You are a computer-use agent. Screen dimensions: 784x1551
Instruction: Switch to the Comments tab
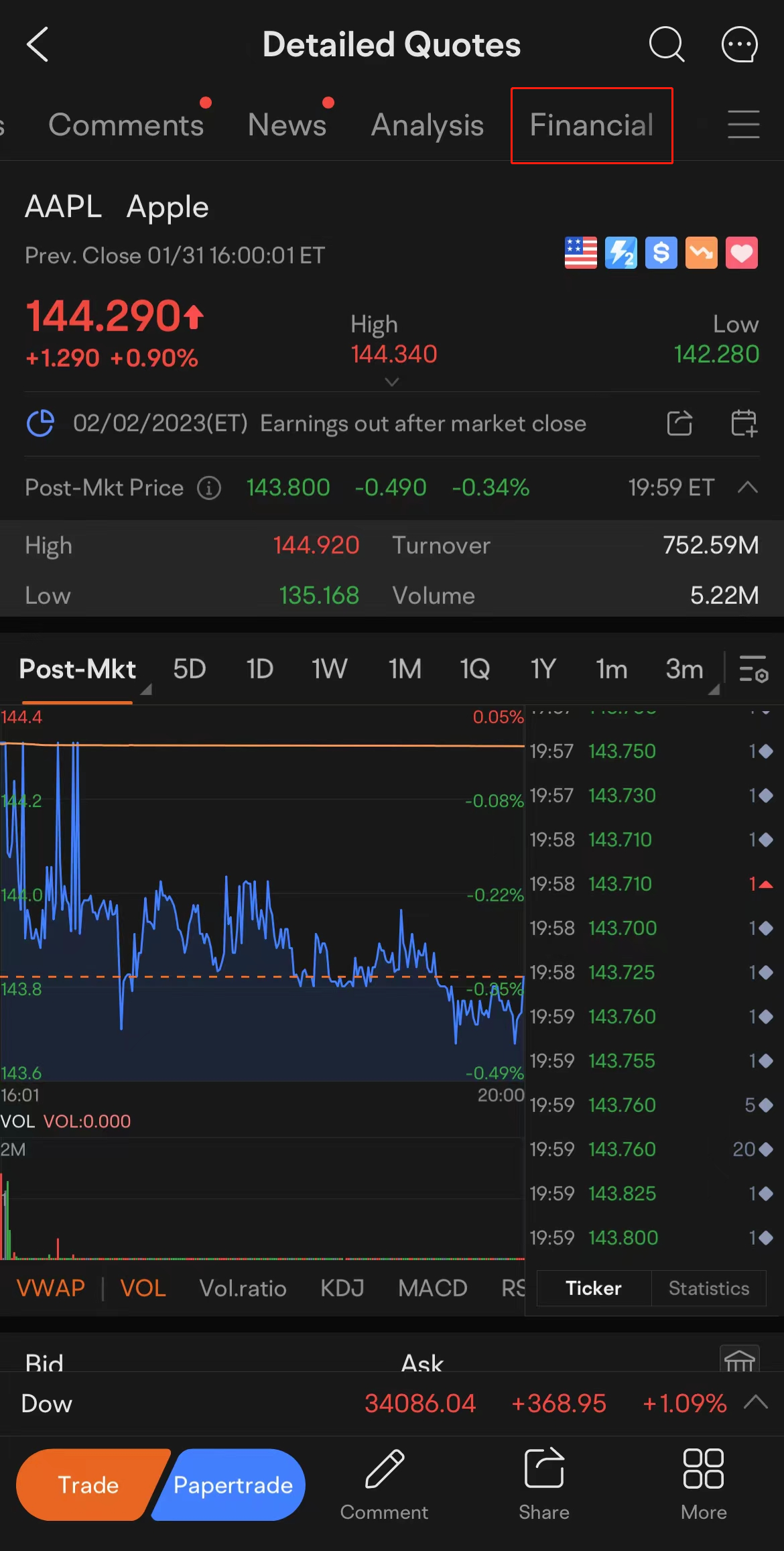click(x=126, y=125)
